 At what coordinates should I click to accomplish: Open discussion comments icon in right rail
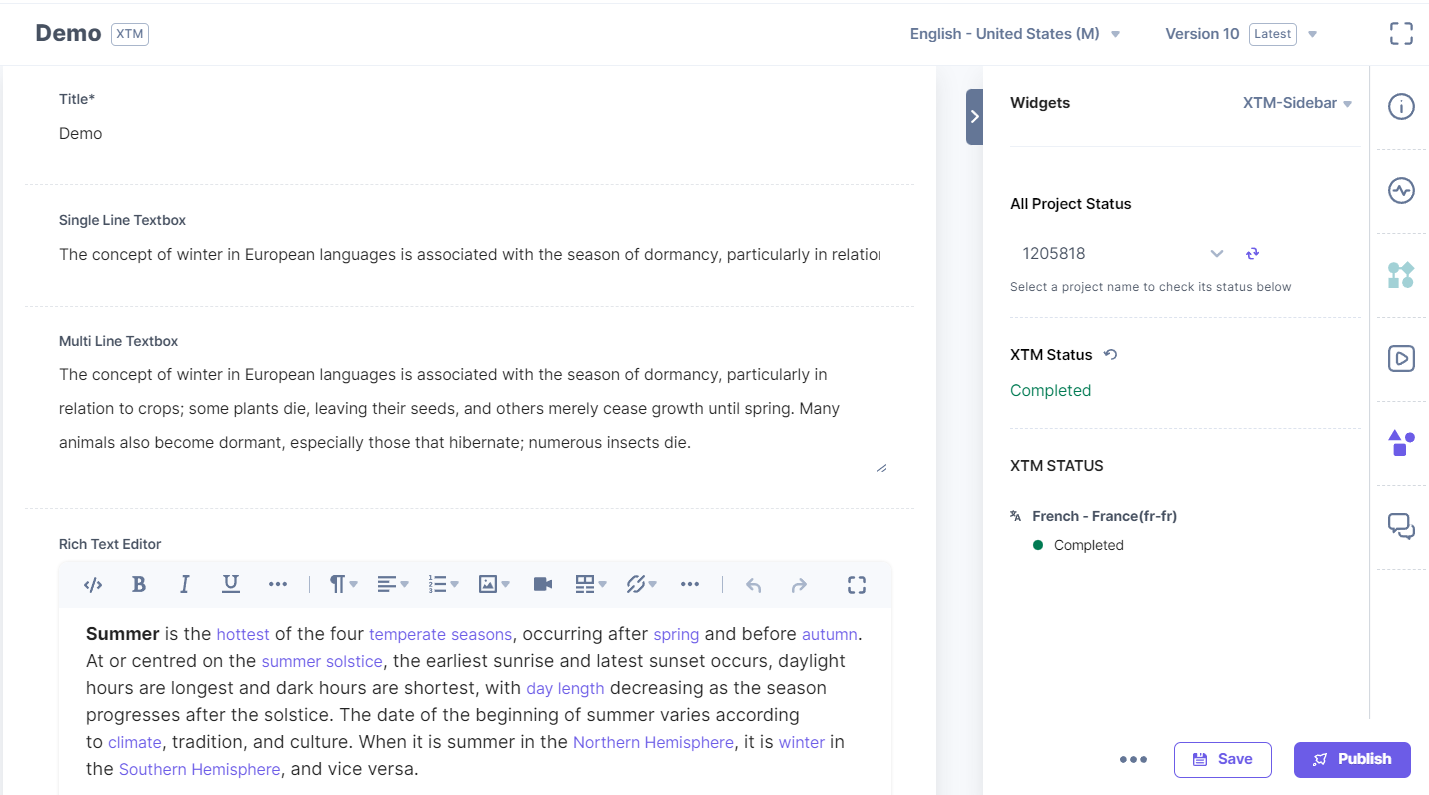click(1401, 526)
